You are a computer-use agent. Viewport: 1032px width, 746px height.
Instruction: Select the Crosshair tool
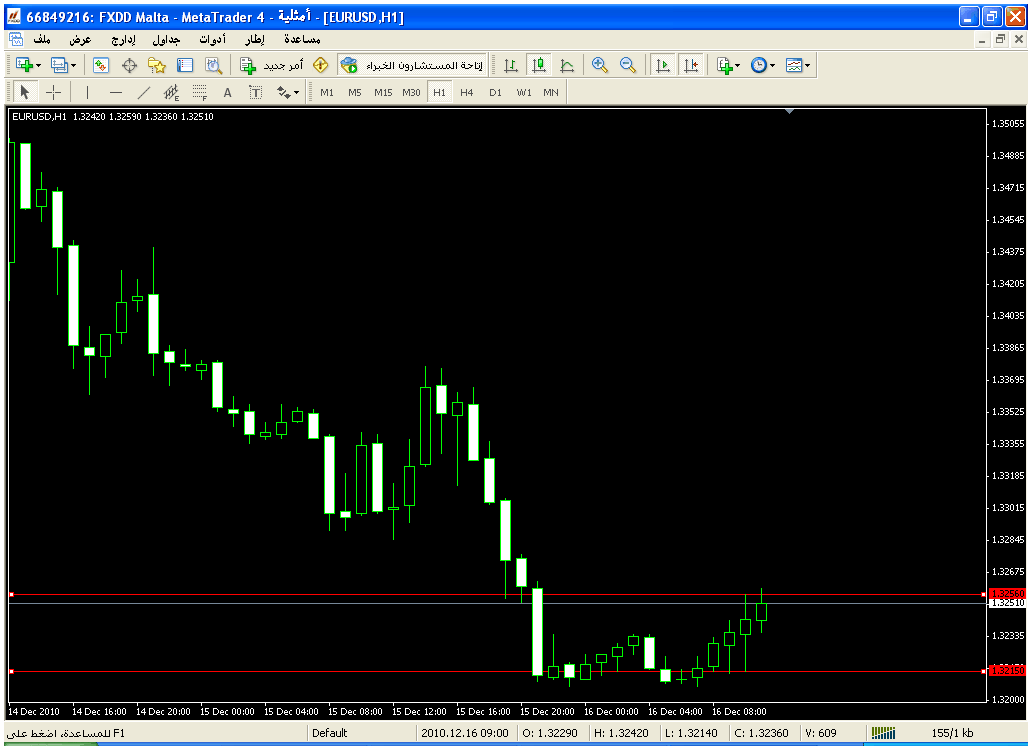pyautogui.click(x=53, y=92)
